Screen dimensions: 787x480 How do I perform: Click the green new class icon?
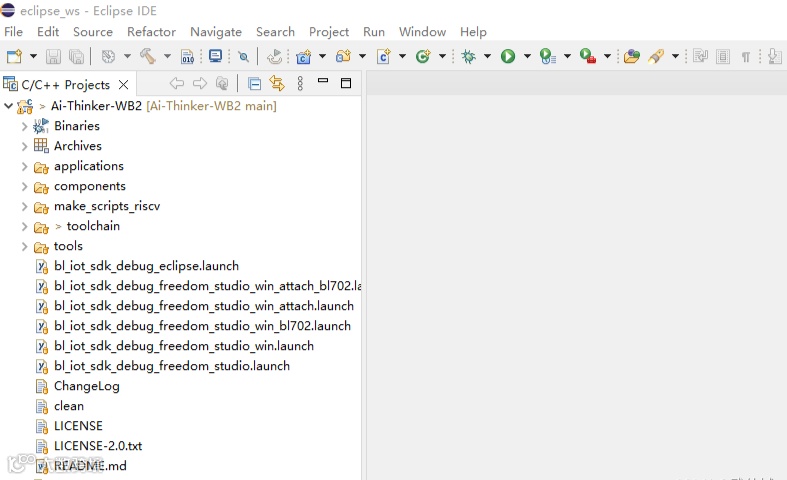click(x=423, y=56)
